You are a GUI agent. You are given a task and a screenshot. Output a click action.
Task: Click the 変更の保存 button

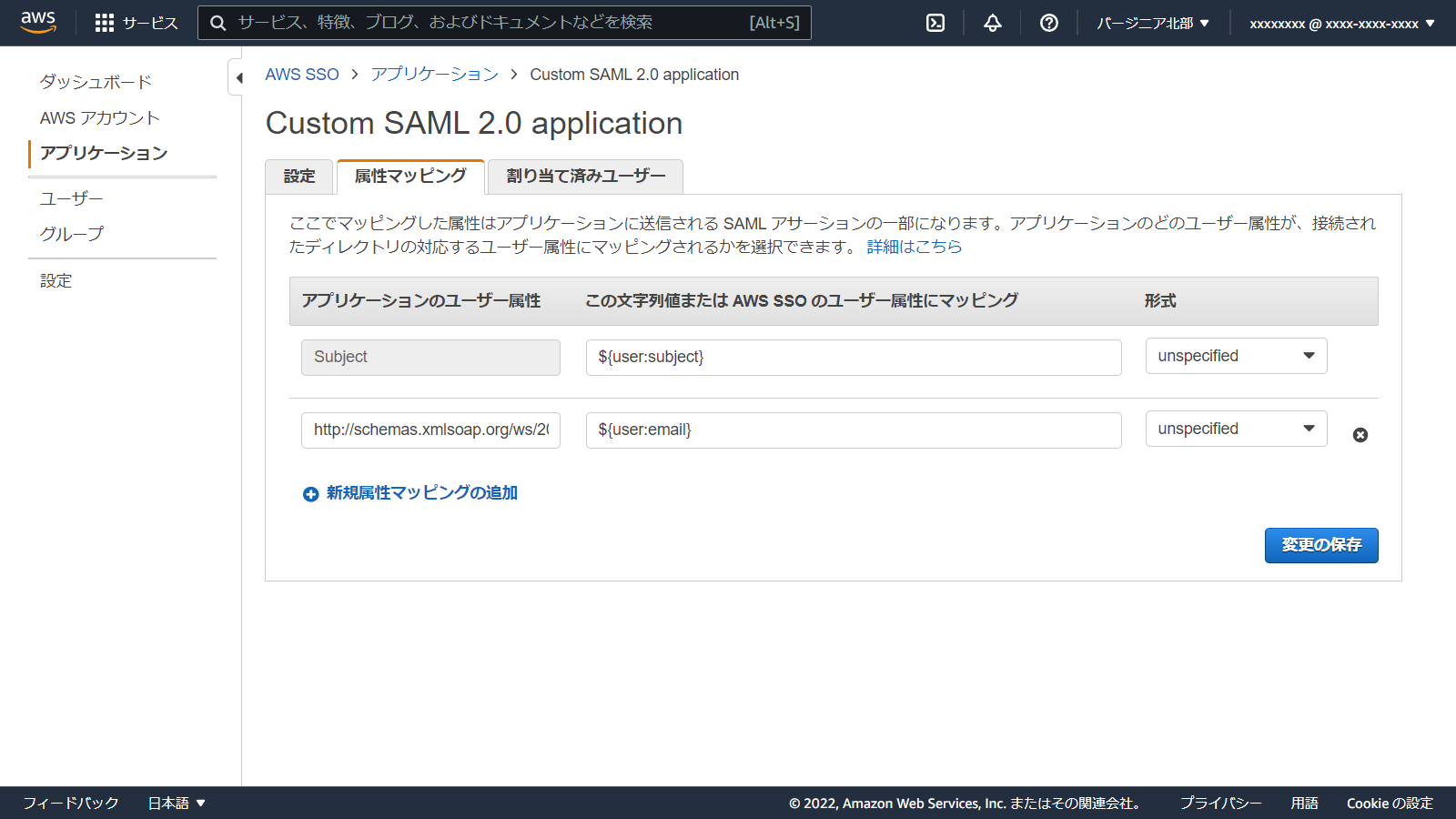coord(1320,545)
